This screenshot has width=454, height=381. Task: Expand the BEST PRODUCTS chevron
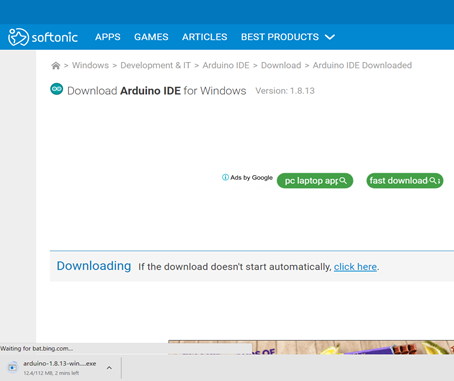click(x=330, y=37)
